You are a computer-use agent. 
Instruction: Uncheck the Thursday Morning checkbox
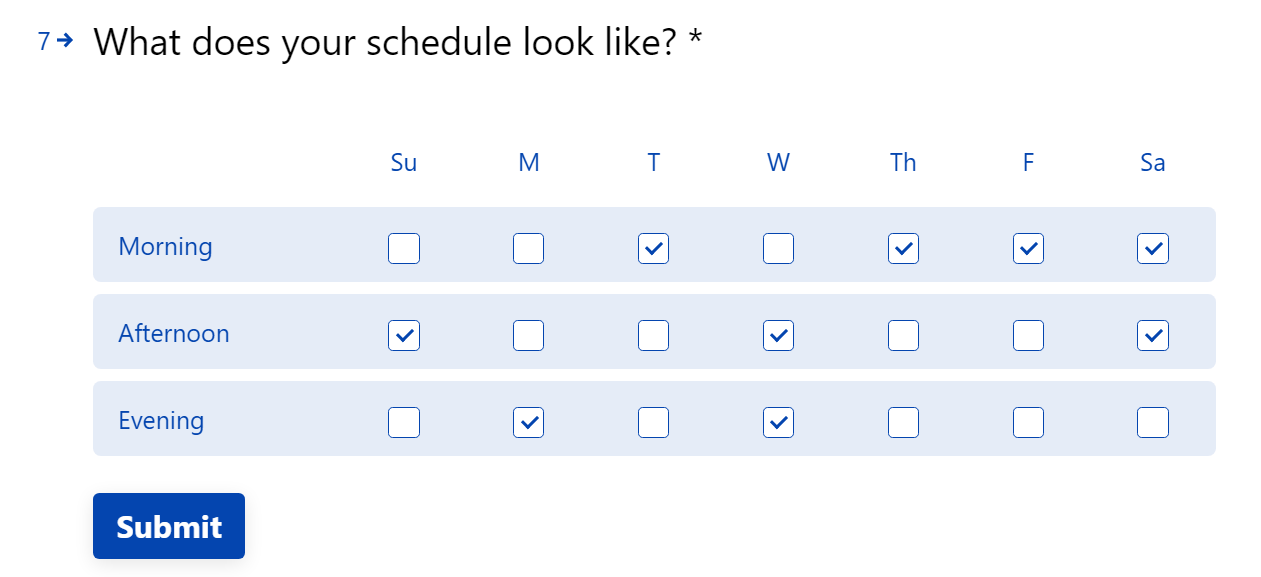903,248
